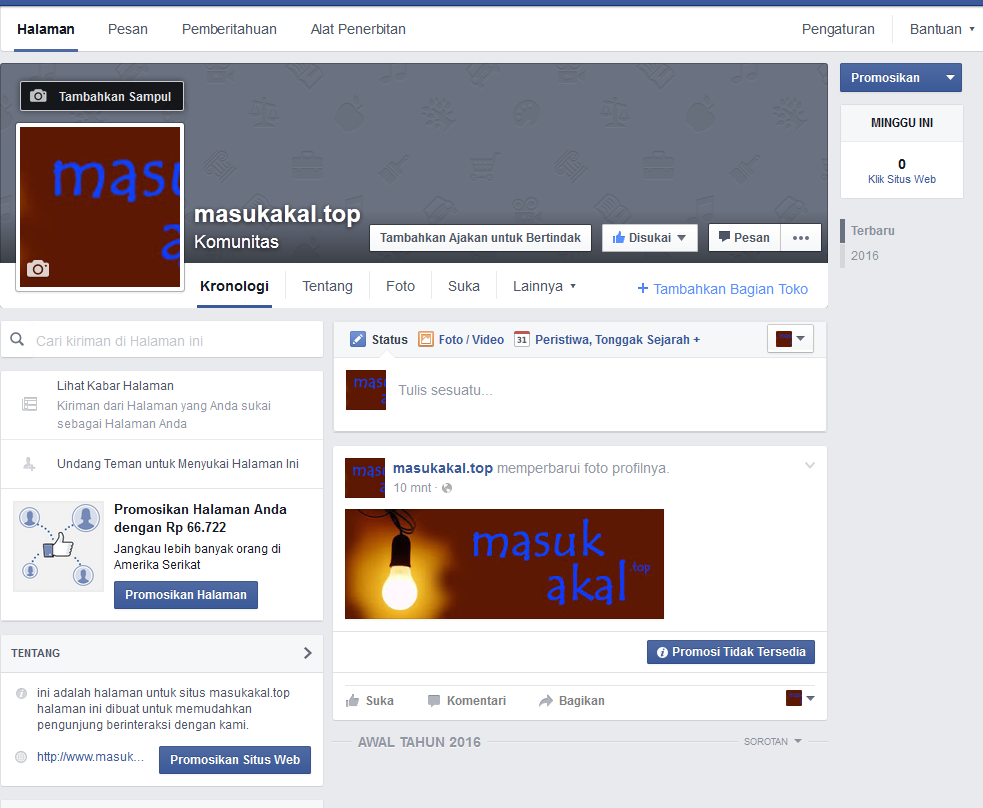
Task: Jump to 2016 in the timeline
Action: [865, 256]
